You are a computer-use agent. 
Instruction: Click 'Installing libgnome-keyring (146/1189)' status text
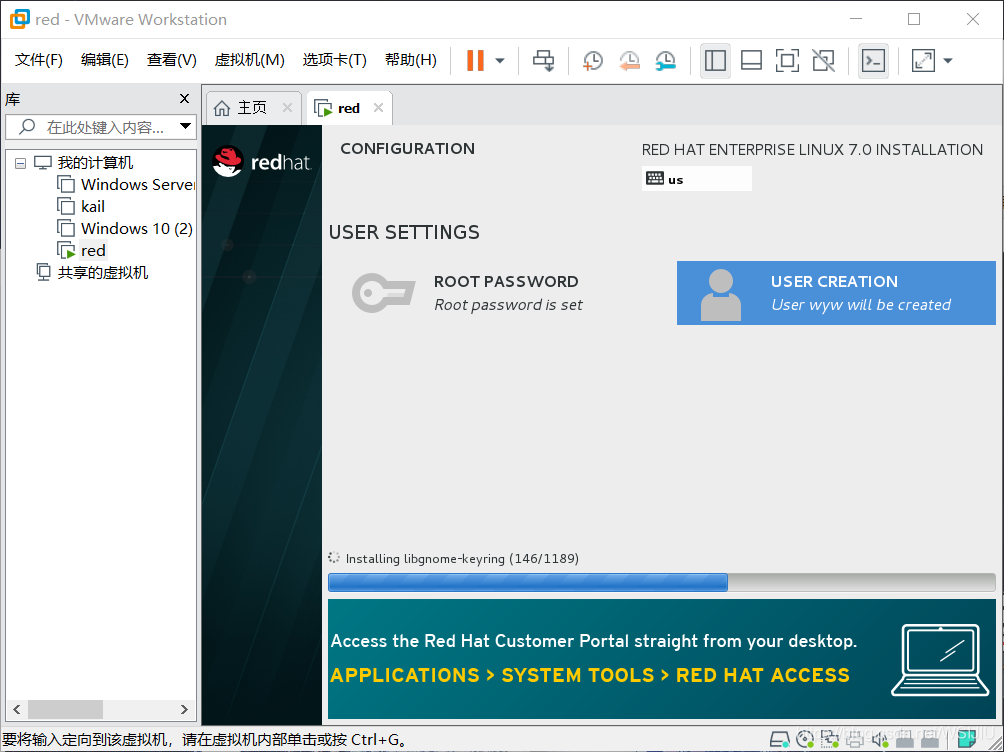(462, 559)
